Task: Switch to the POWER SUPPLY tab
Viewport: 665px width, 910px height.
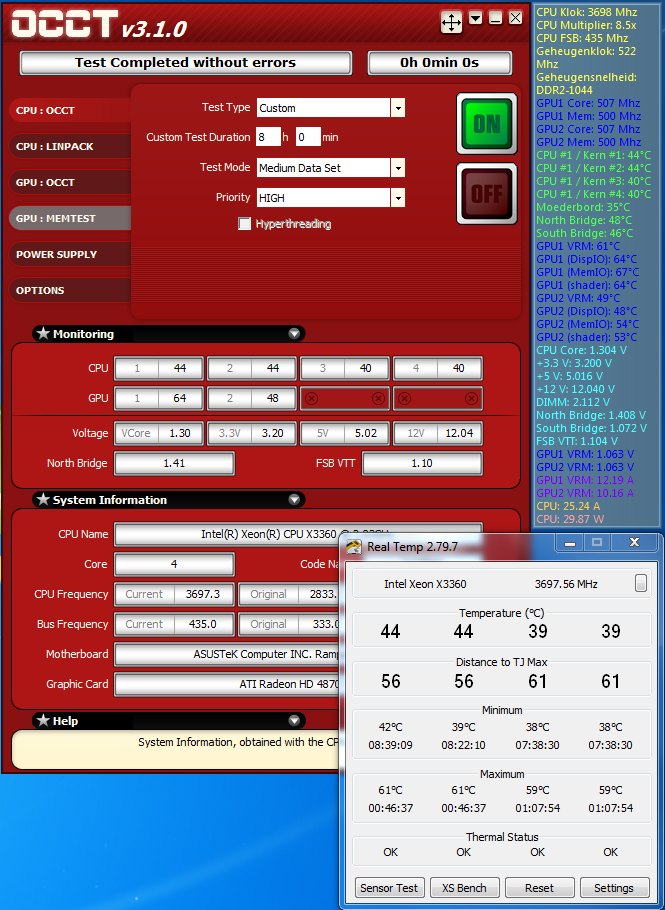Action: tap(70, 254)
